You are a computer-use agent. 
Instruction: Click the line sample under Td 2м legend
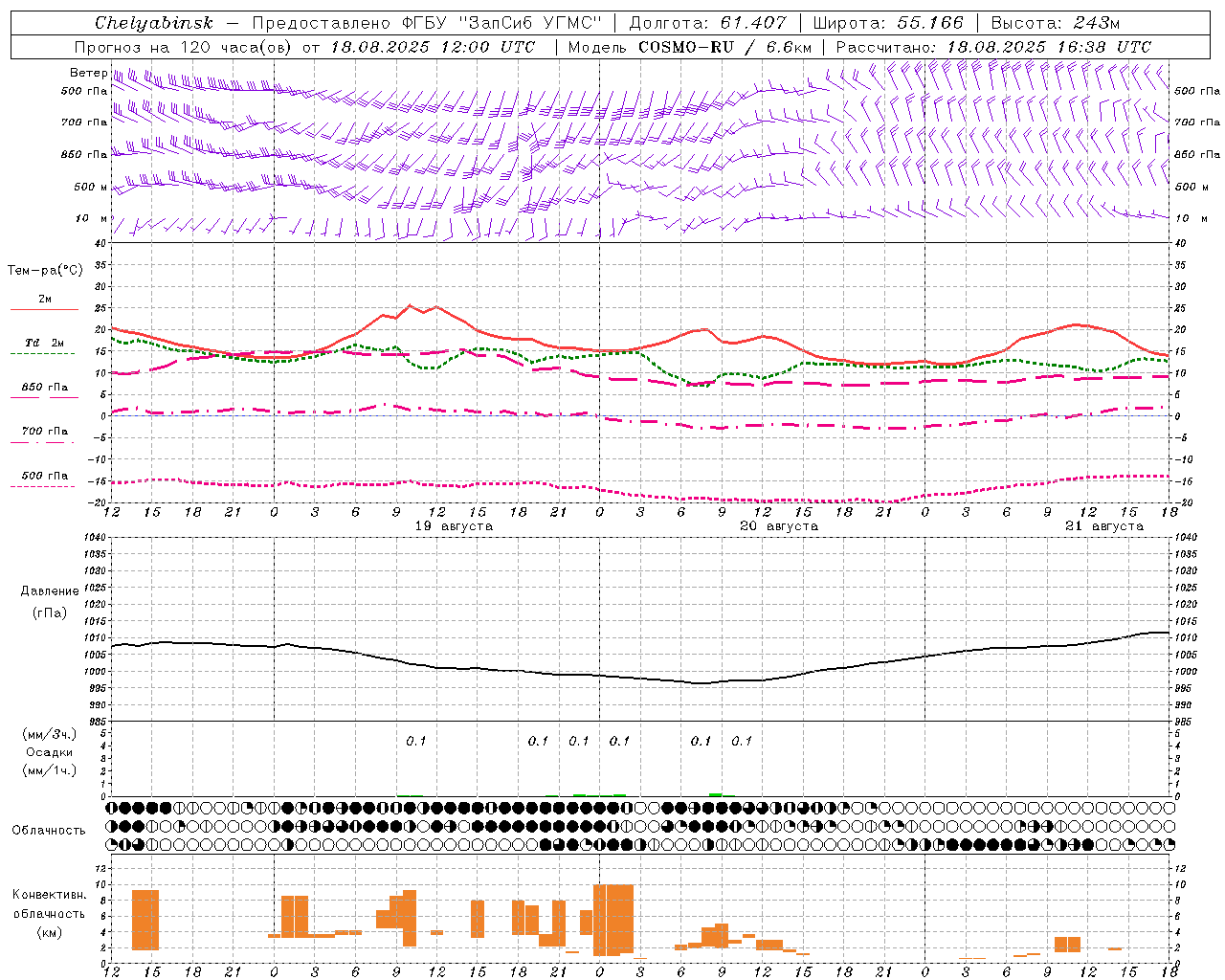[x=42, y=354]
